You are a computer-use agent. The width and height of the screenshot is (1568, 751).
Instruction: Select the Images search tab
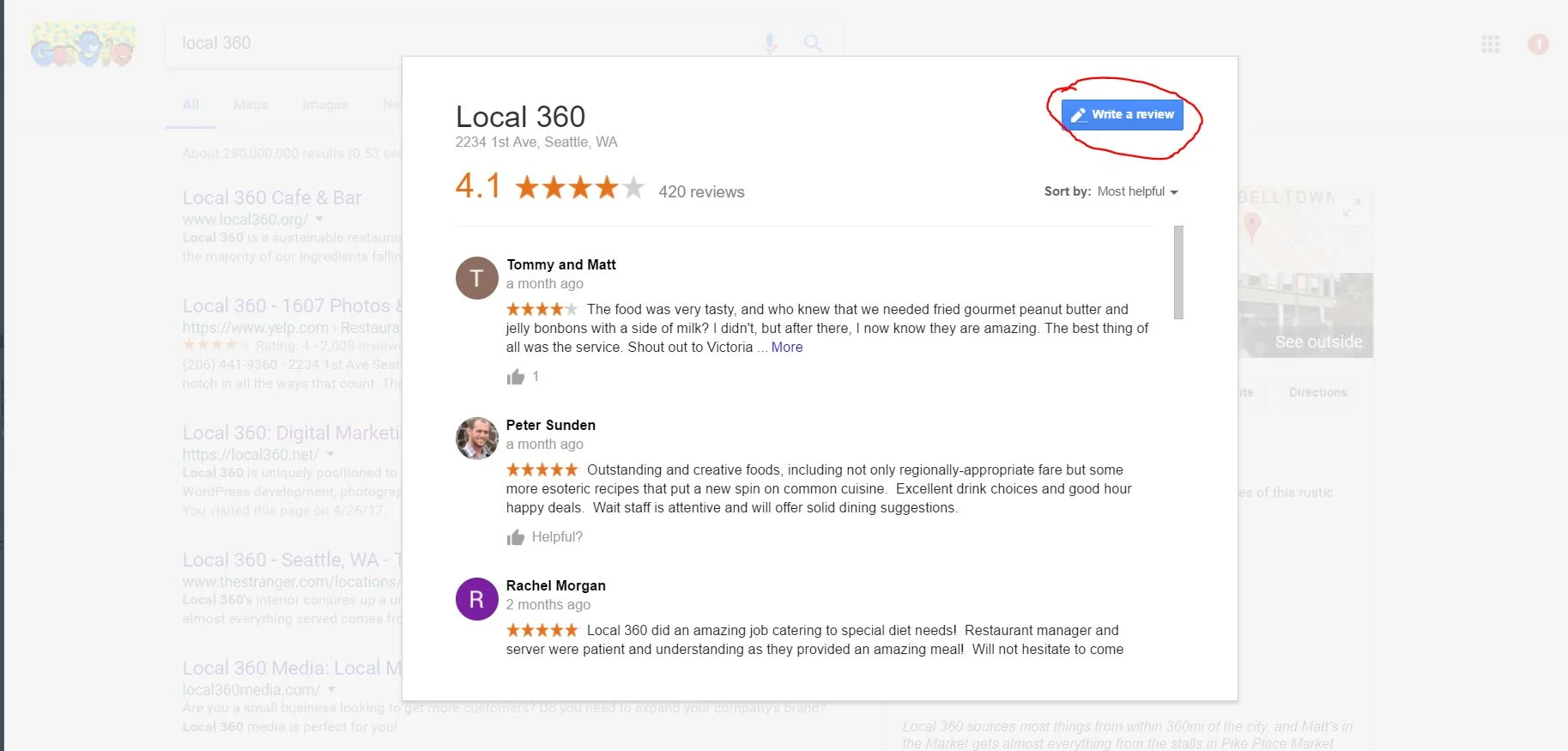point(325,105)
